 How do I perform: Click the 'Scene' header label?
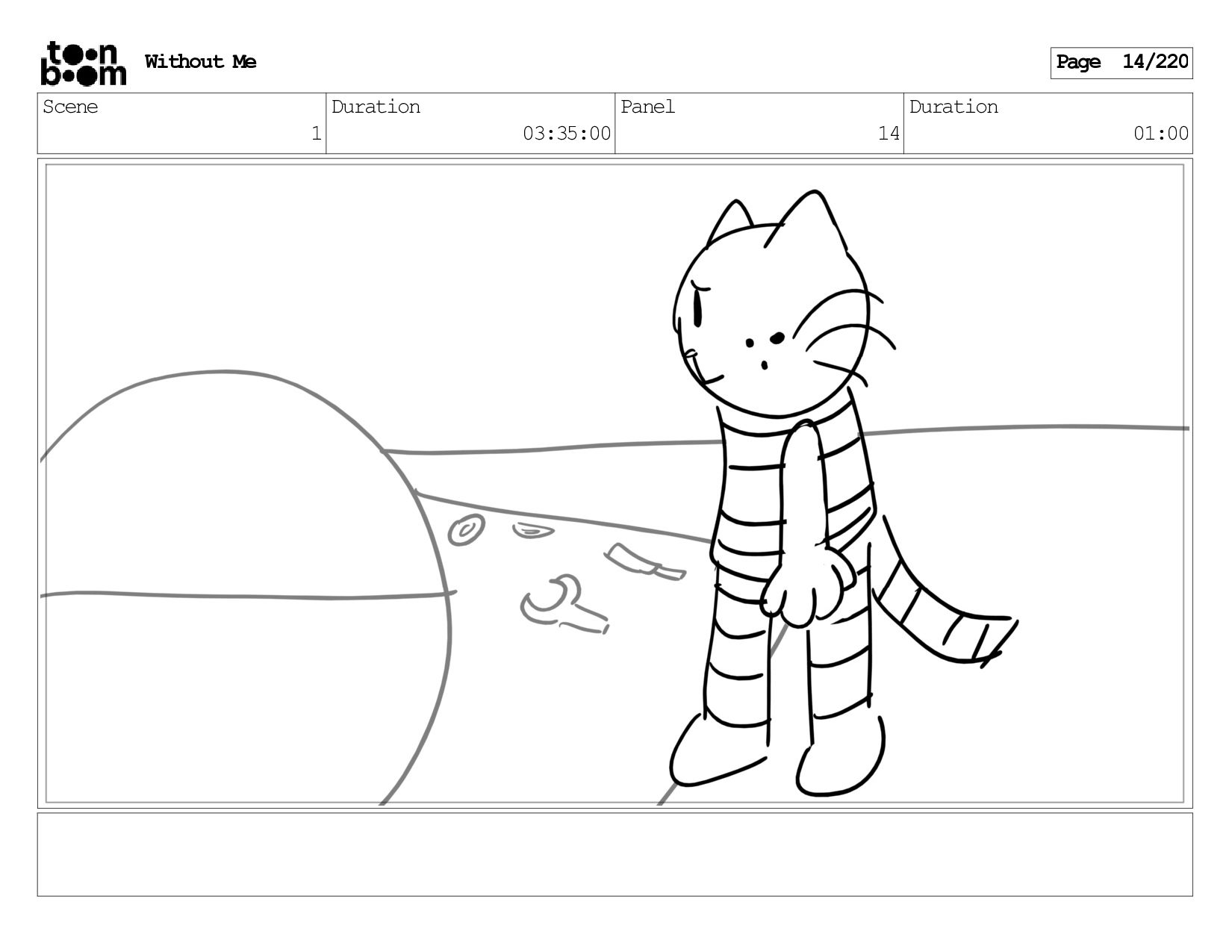70,107
